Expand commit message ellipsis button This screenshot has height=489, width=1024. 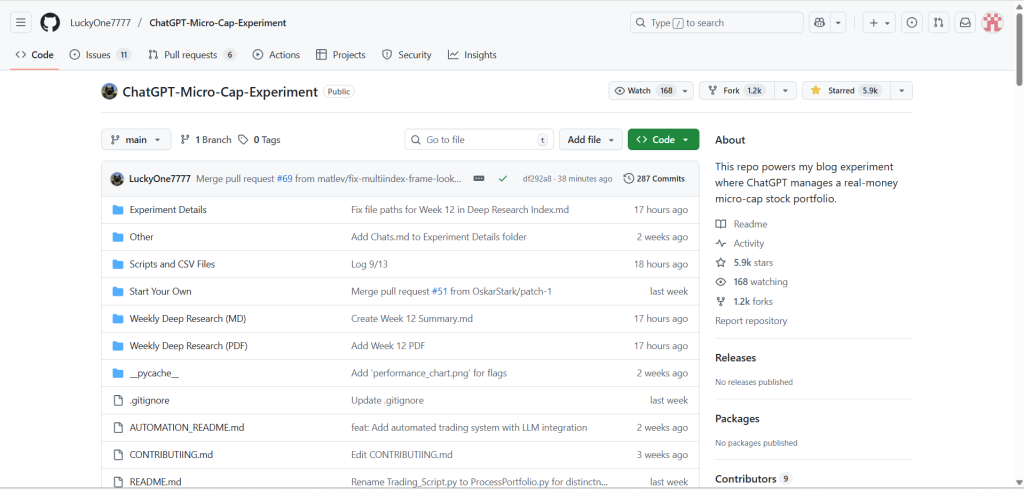(479, 178)
